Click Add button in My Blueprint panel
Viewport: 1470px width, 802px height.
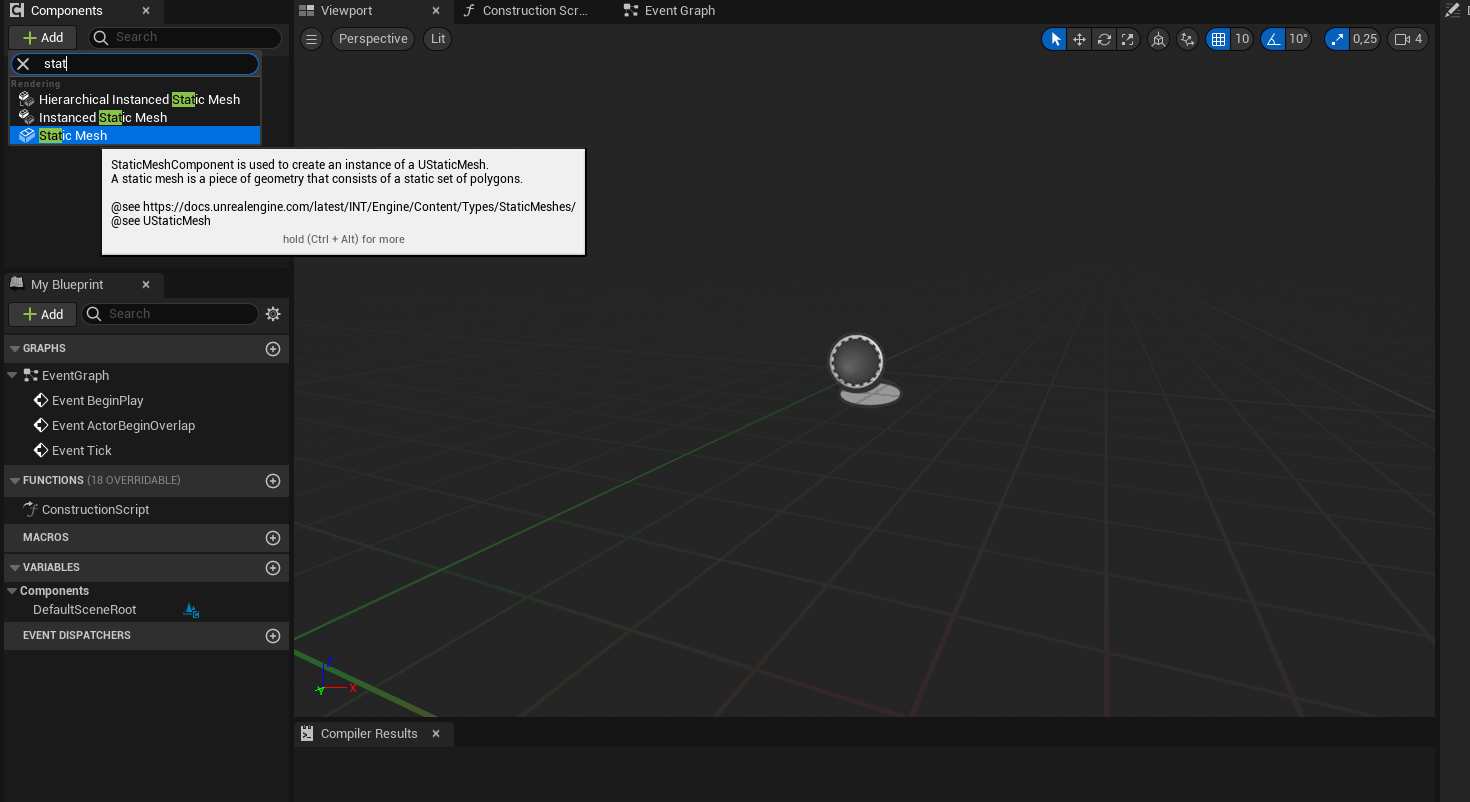point(42,314)
